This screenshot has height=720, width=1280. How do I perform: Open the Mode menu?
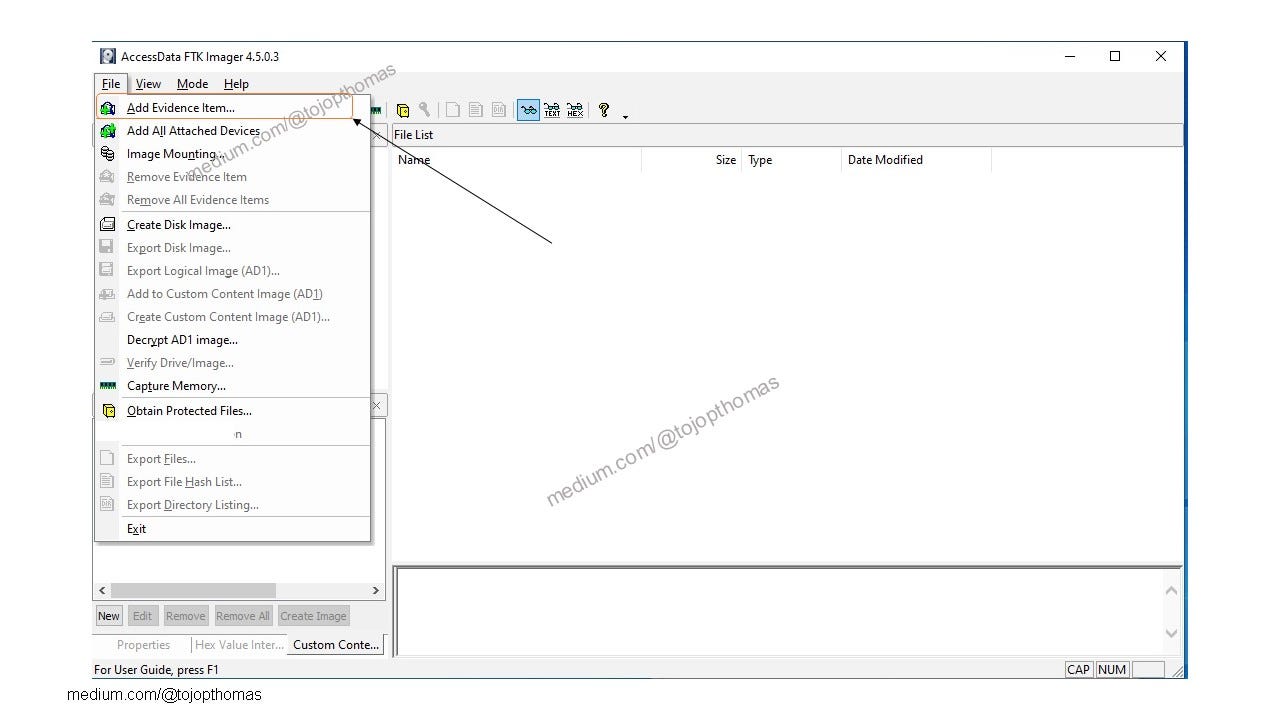pyautogui.click(x=193, y=84)
